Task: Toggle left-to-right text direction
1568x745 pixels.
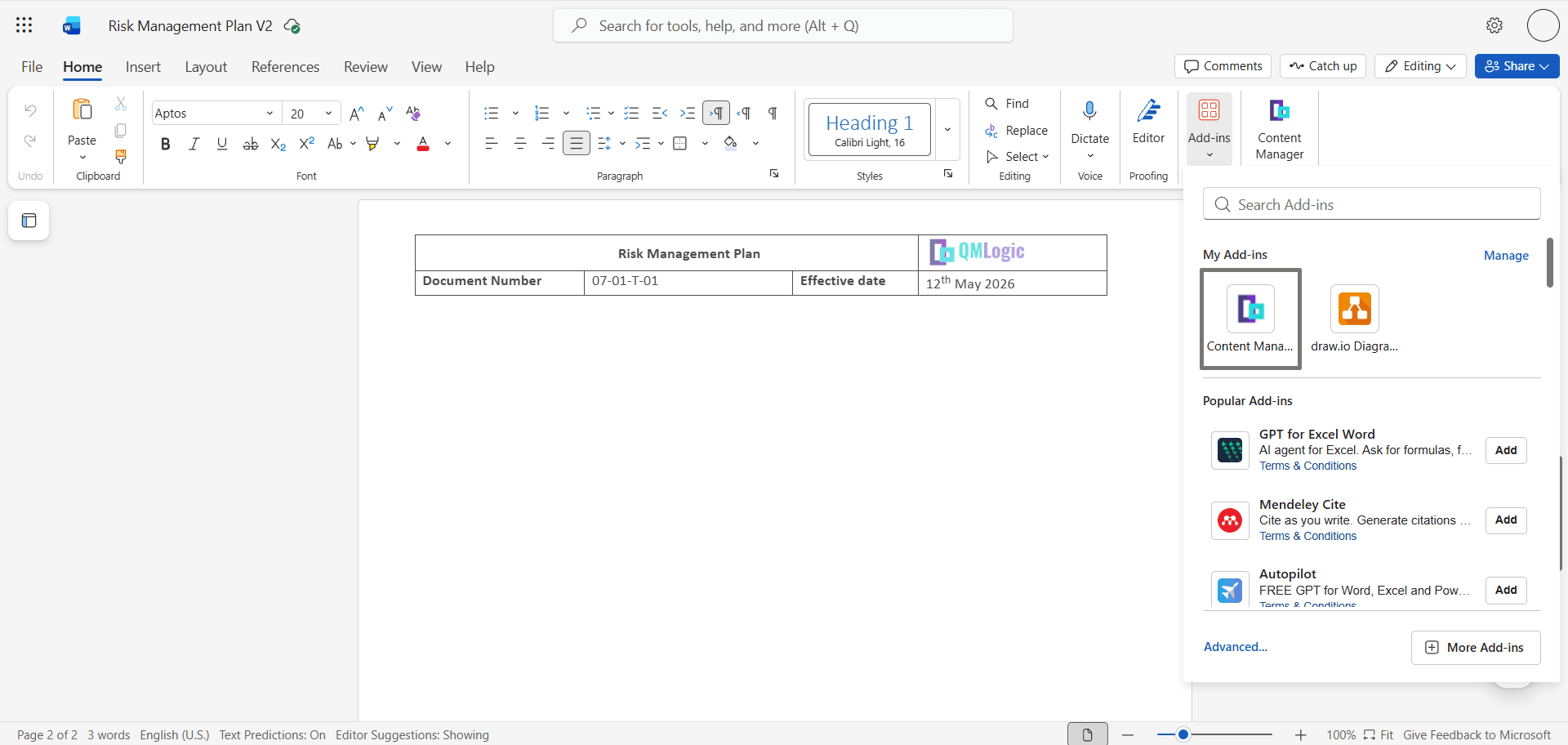Action: (x=716, y=114)
